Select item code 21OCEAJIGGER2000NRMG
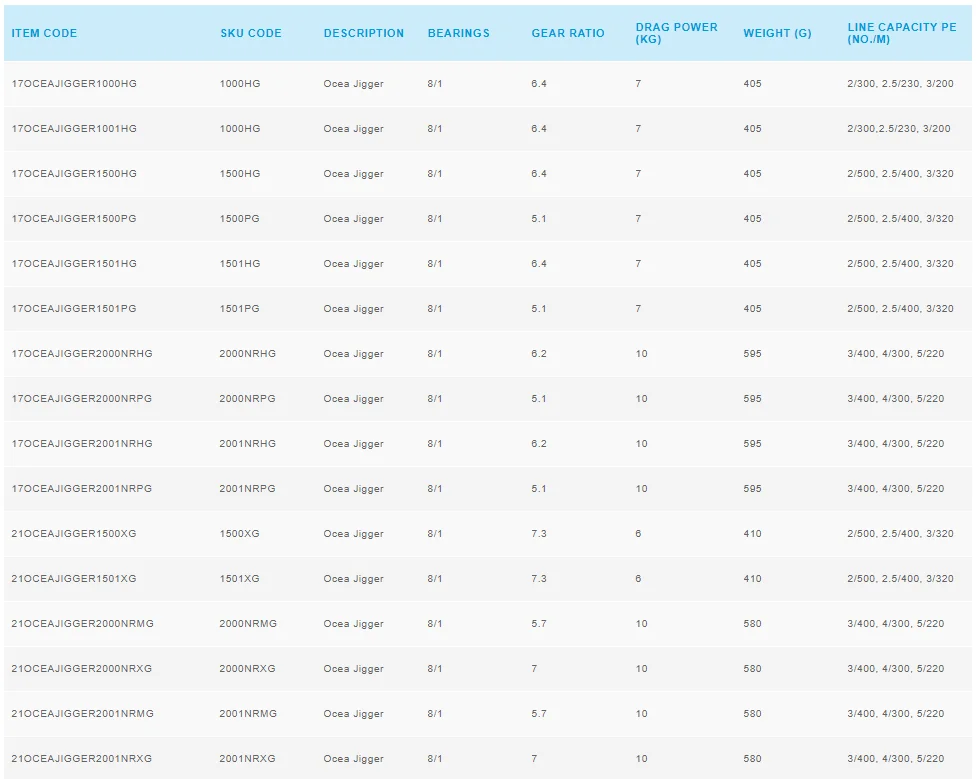 pyautogui.click(x=82, y=623)
